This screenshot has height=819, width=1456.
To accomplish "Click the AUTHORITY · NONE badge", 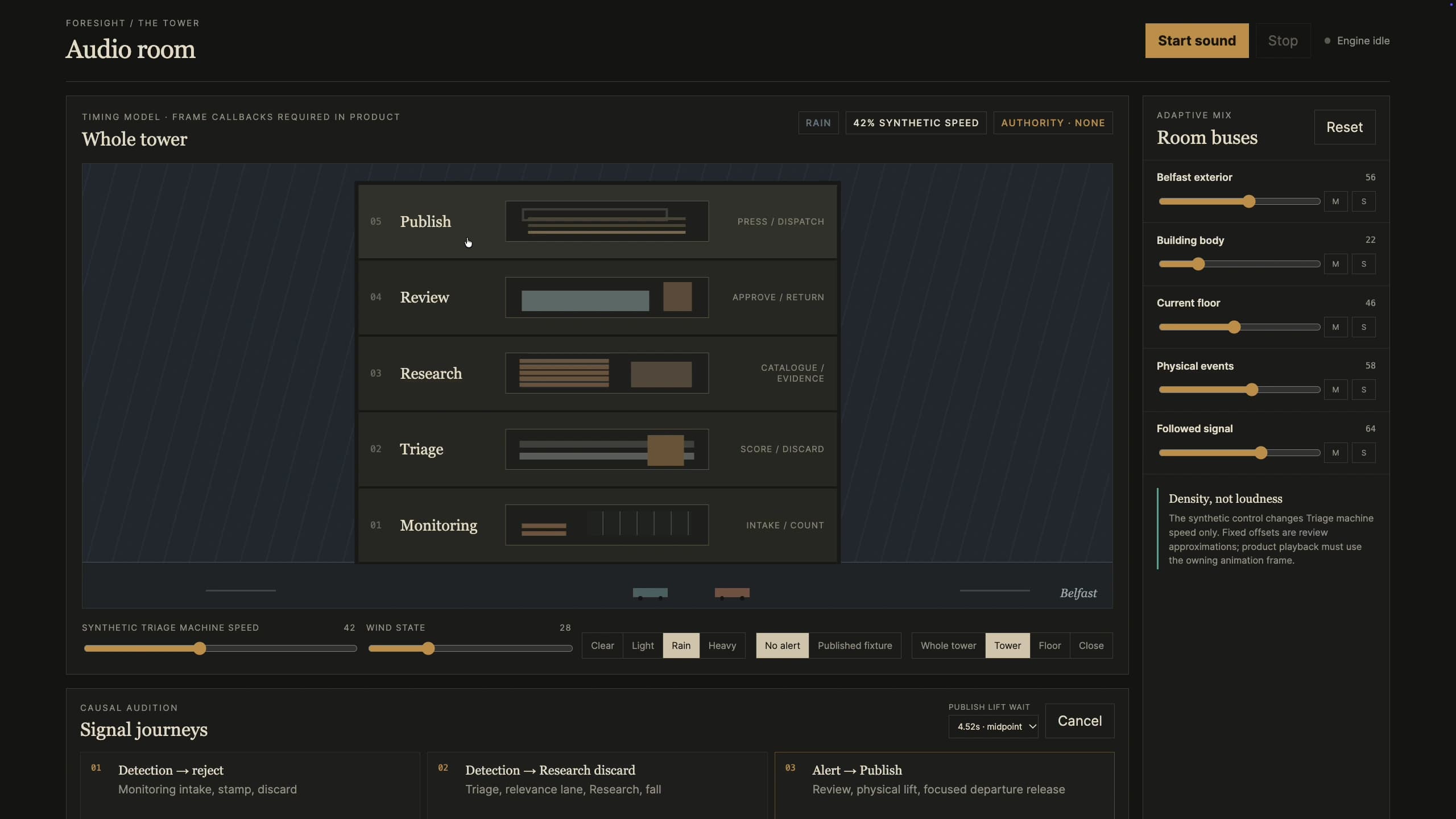I will click(x=1053, y=123).
